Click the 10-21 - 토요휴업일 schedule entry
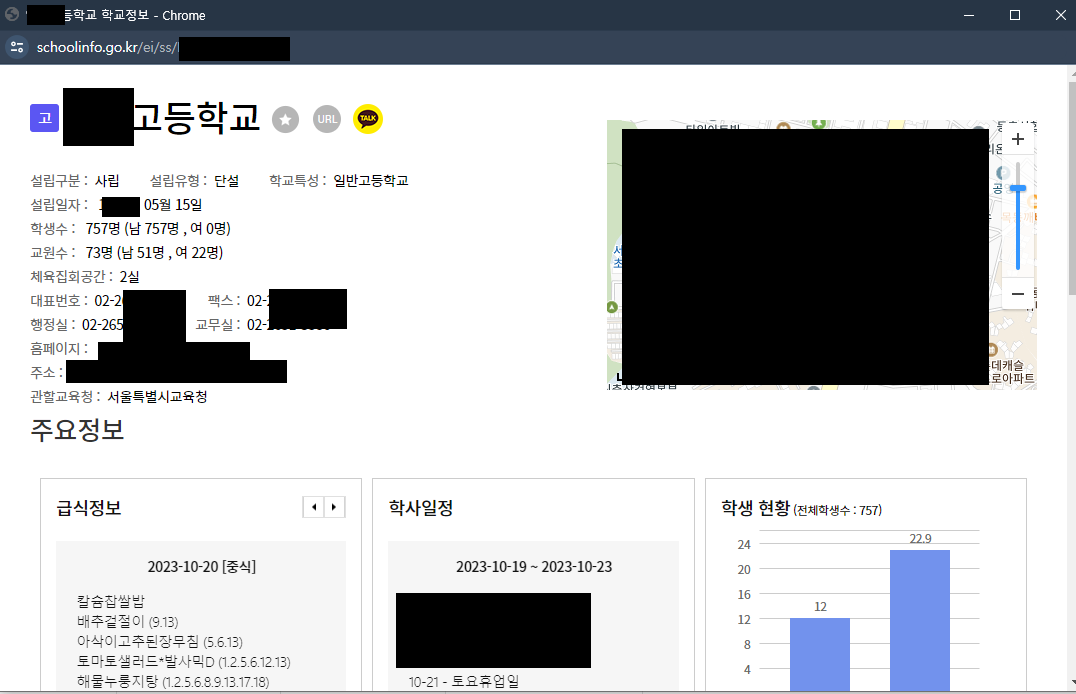This screenshot has width=1076, height=694. [x=464, y=682]
